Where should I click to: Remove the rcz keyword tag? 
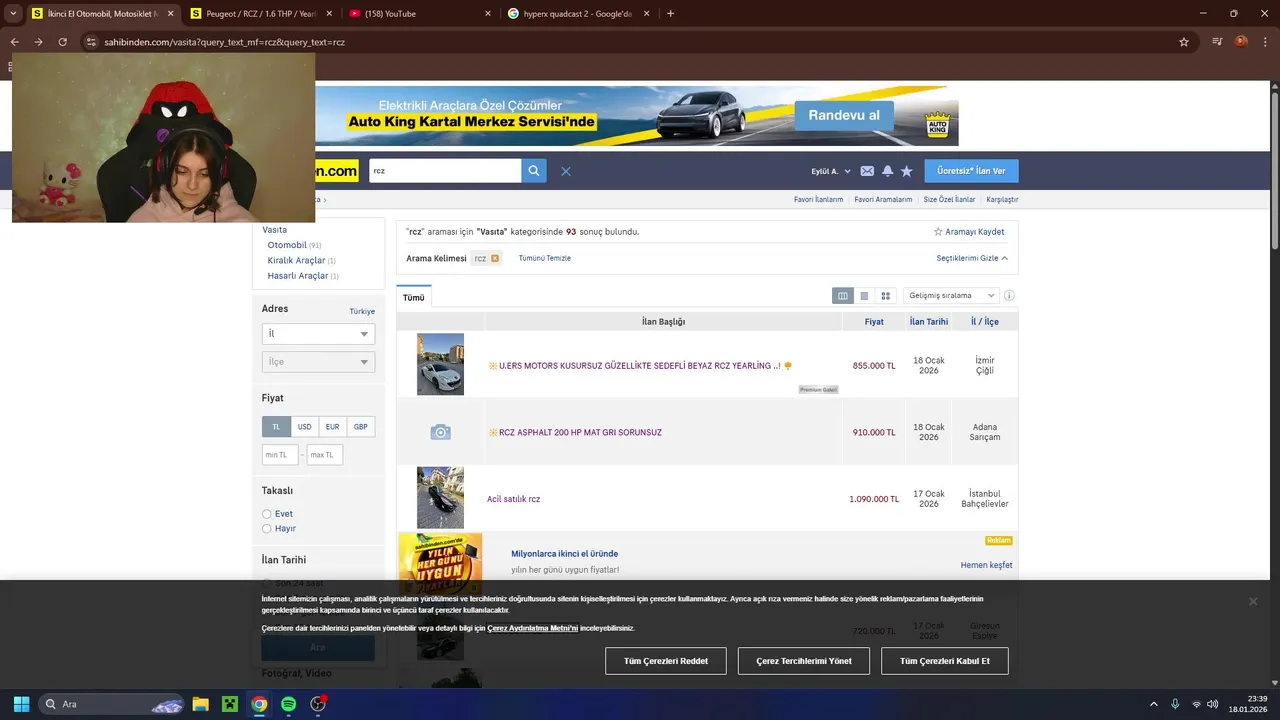point(495,258)
